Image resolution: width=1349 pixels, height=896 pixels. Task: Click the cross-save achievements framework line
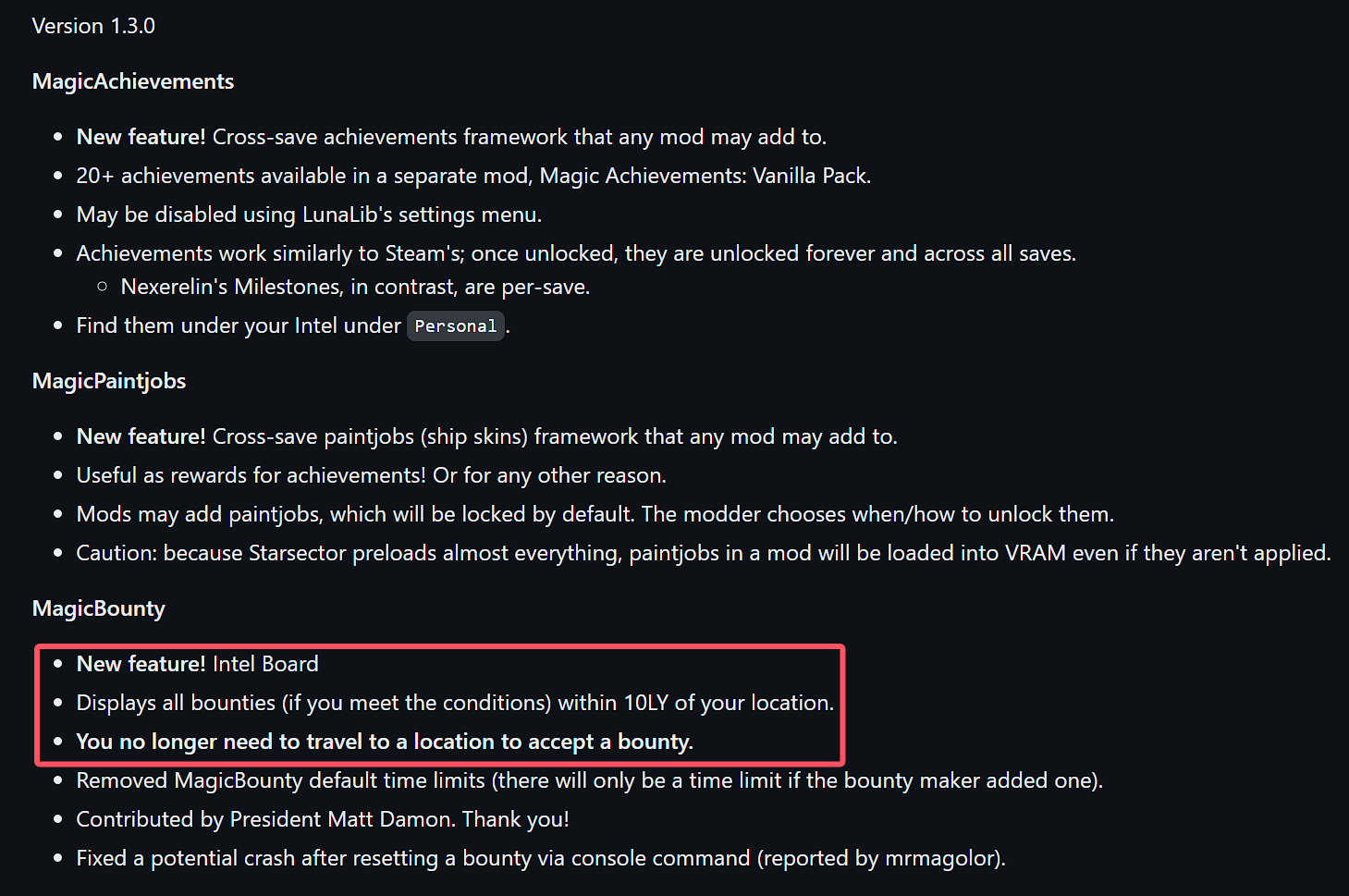(451, 137)
